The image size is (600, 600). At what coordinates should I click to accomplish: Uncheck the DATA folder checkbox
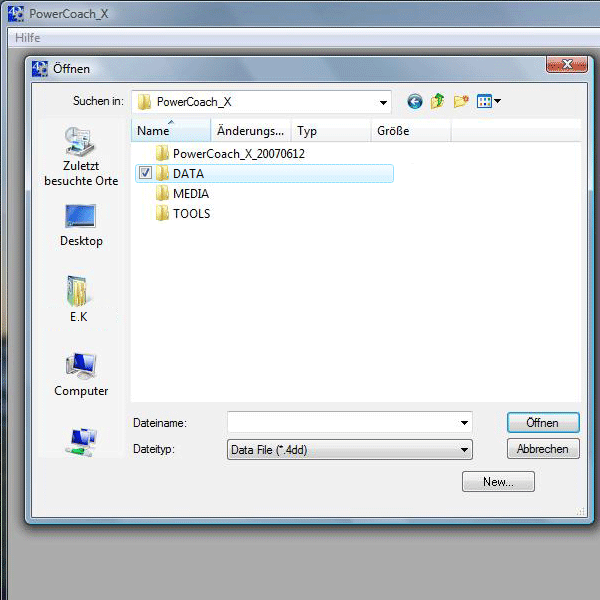(145, 173)
